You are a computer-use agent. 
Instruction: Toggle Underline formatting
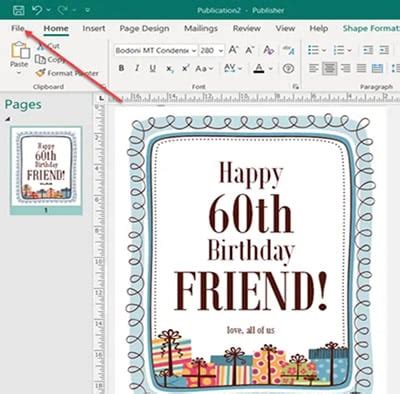[153, 68]
